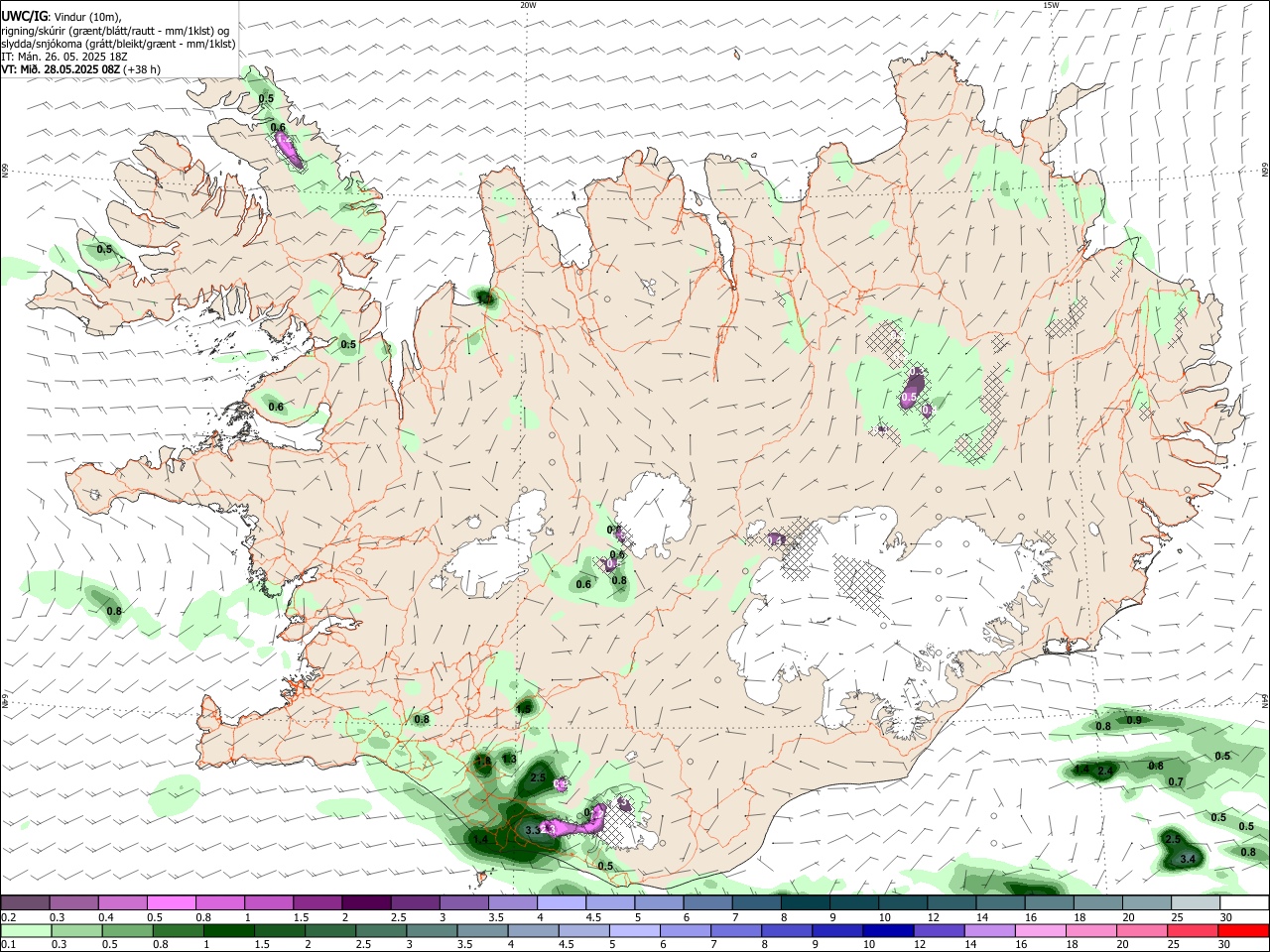Select the deep navy blue rain swatch at 10
Image resolution: width=1270 pixels, height=952 pixels.
888,930
